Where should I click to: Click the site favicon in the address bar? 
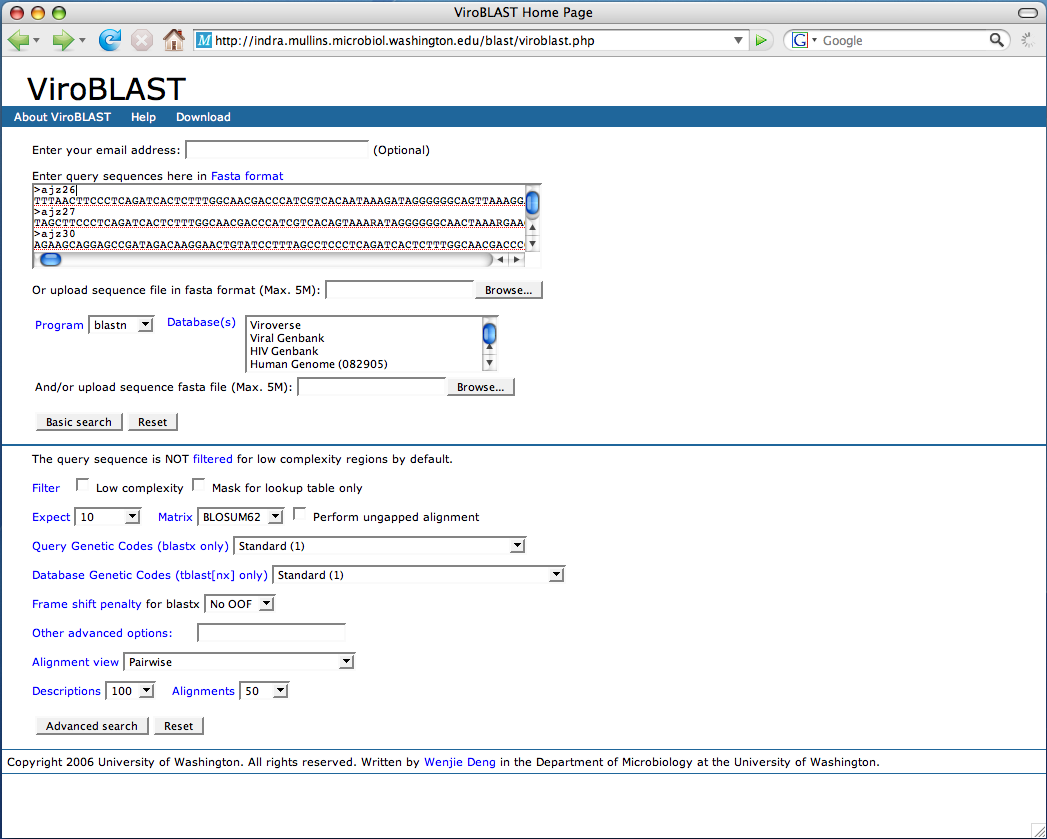(x=204, y=41)
